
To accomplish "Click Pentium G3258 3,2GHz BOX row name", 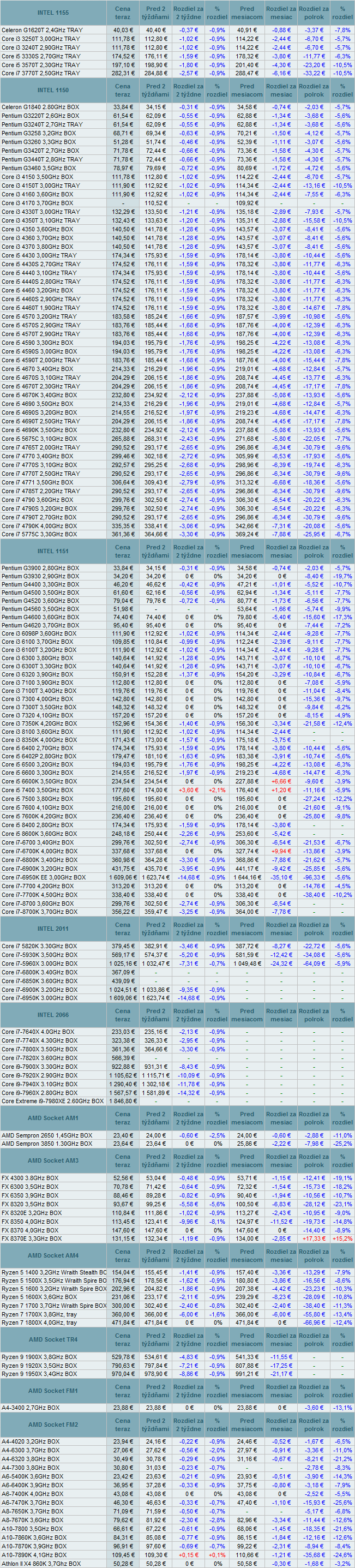I will pos(38,133).
